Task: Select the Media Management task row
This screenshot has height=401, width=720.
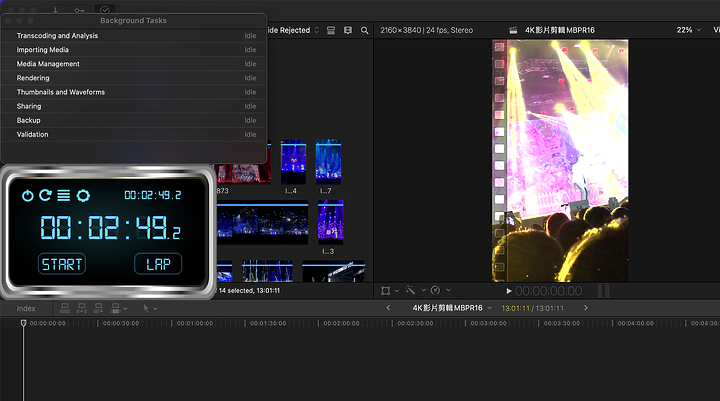Action: pos(134,64)
